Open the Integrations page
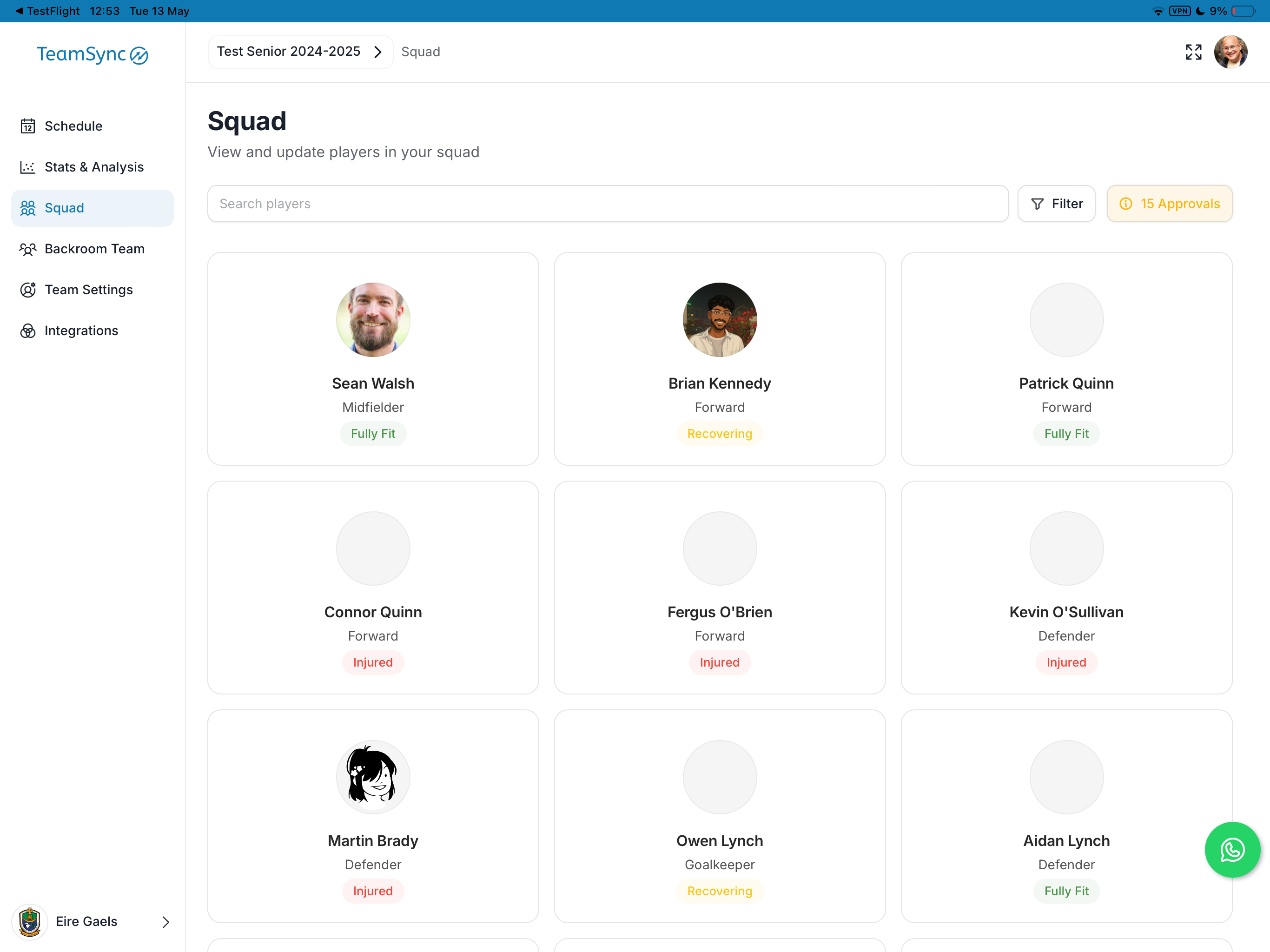Viewport: 1270px width, 952px height. pyautogui.click(x=93, y=331)
